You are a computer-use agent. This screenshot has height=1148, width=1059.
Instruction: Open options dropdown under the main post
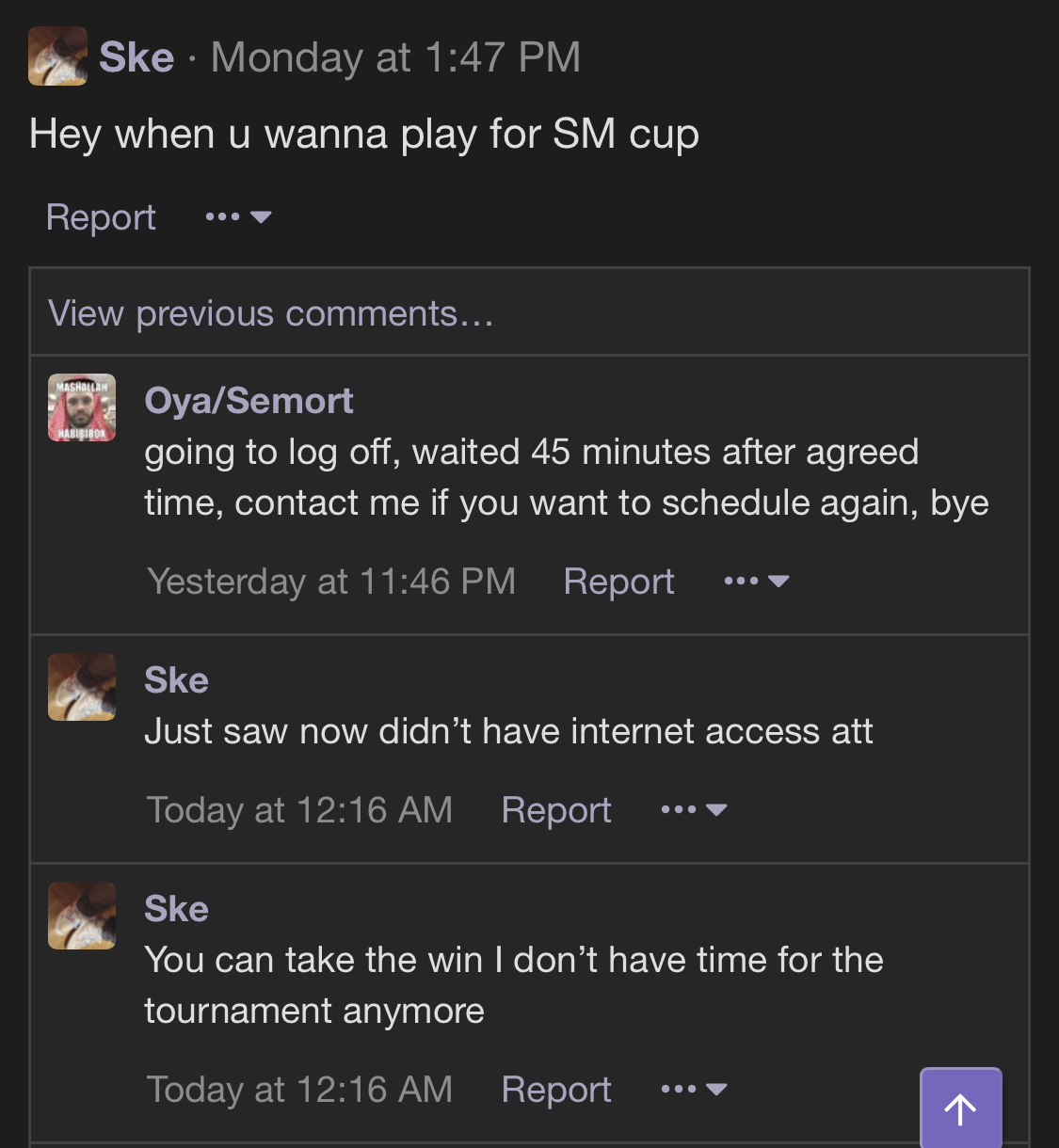(238, 217)
